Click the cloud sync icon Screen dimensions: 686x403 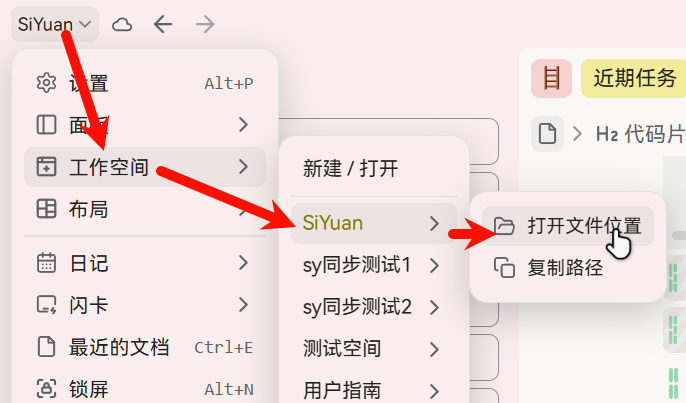click(x=122, y=25)
